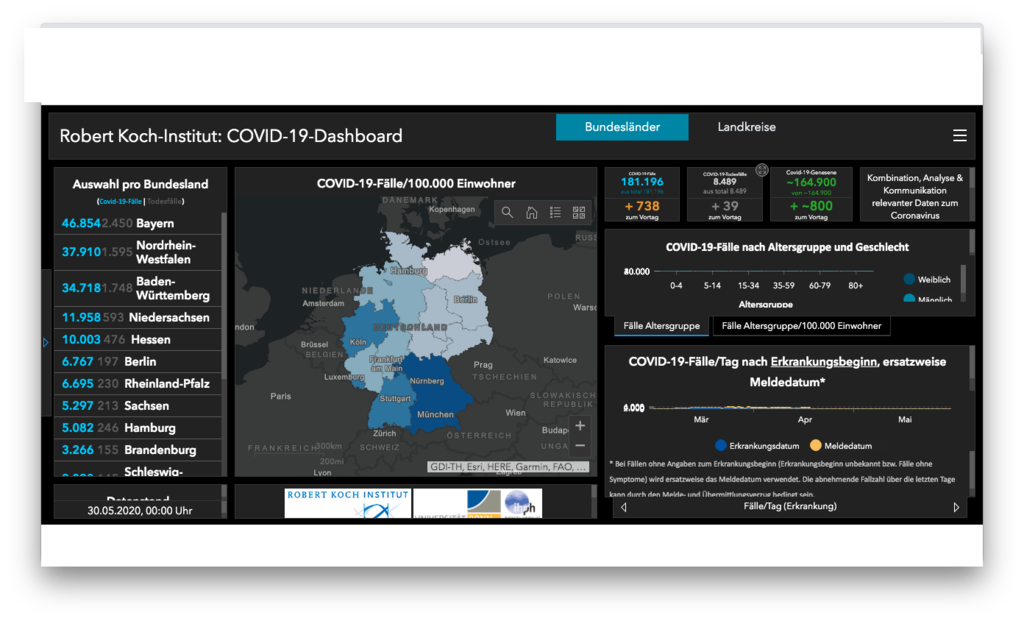The width and height of the screenshot is (1024, 621).
Task: Zoom out on the map with minus
Action: click(580, 446)
